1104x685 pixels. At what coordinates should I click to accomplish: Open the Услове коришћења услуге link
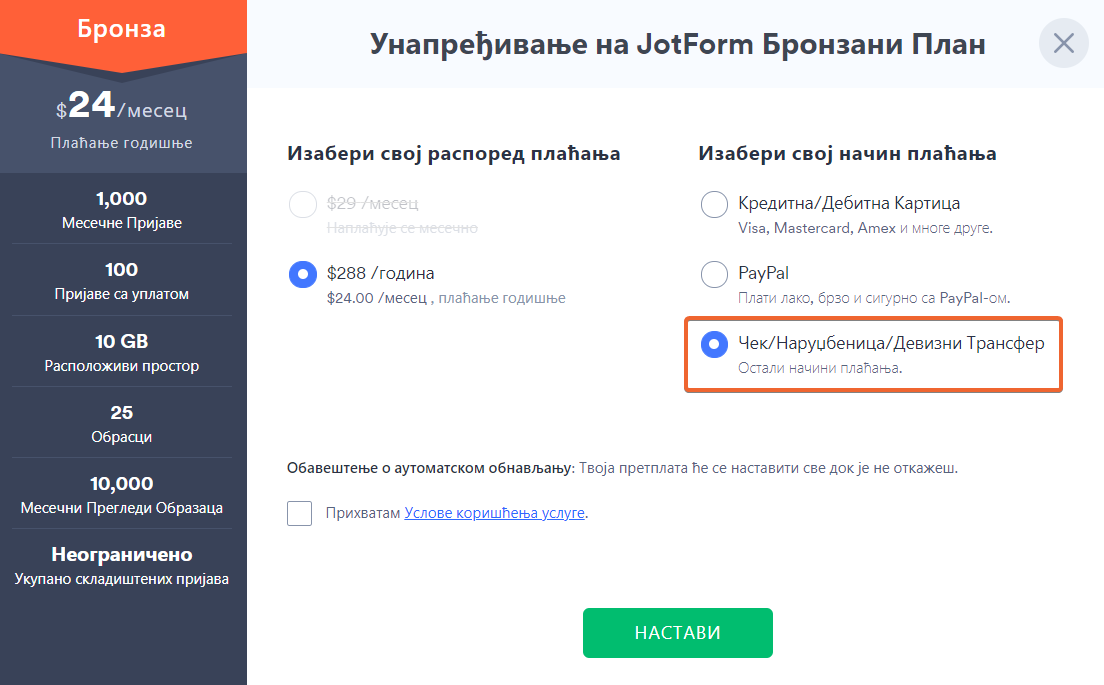(494, 513)
